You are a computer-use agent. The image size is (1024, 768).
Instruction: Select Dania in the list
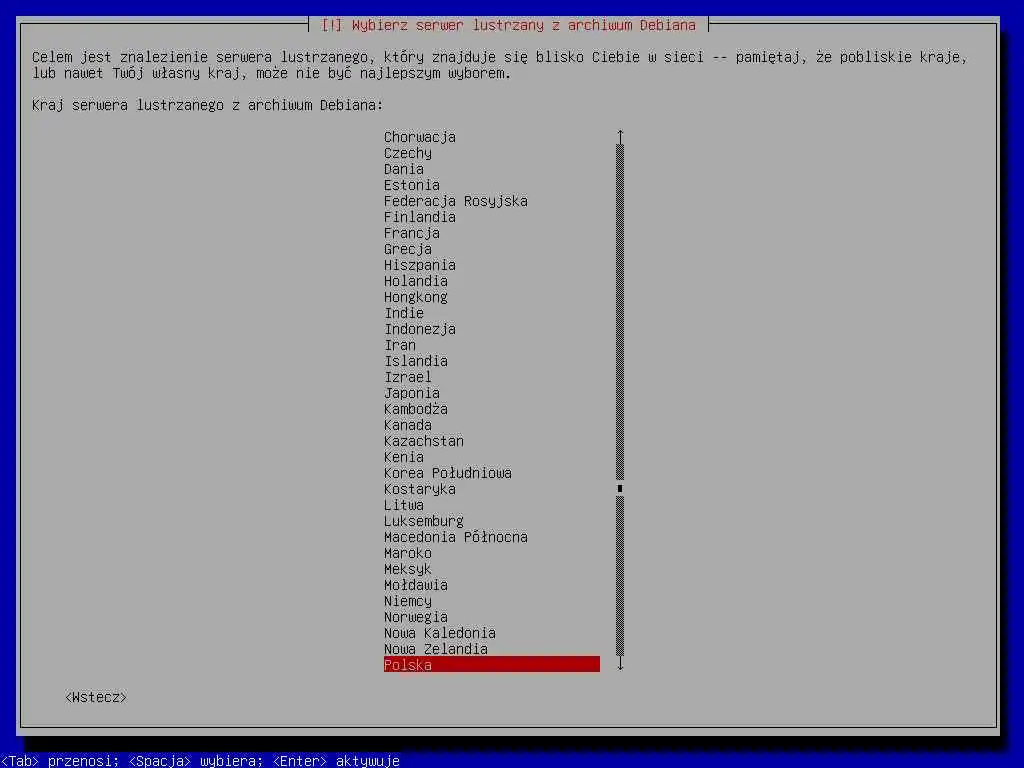click(404, 169)
